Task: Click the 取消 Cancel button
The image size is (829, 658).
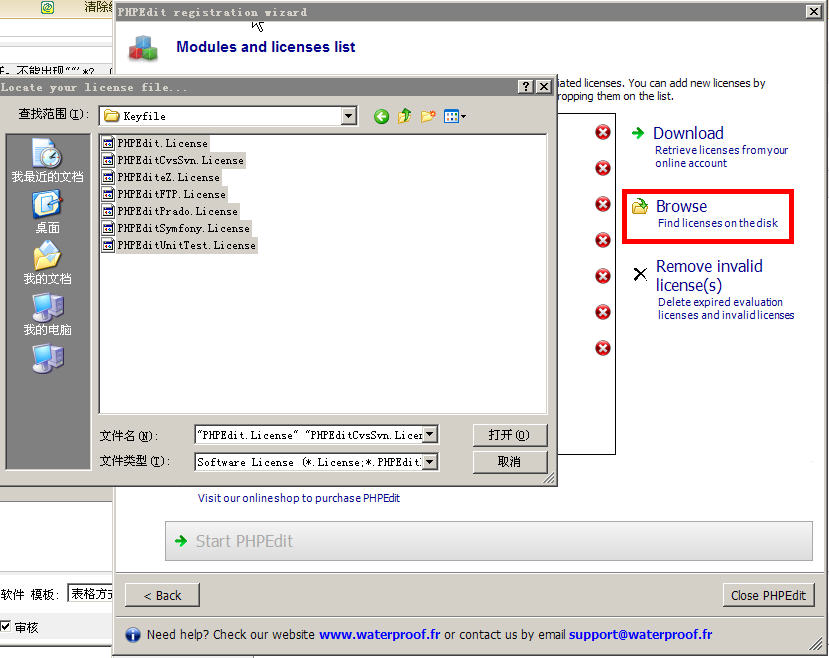Action: pyautogui.click(x=510, y=462)
